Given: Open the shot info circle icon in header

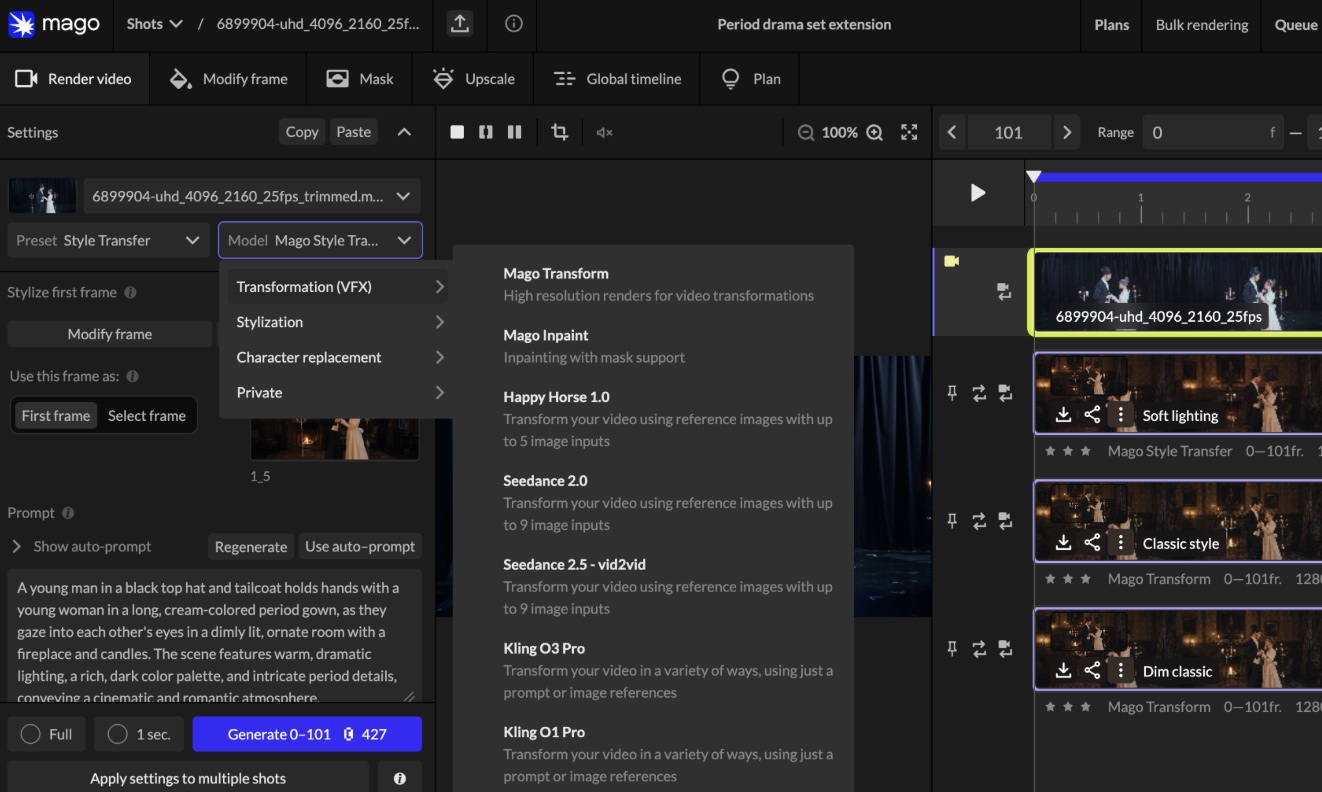Looking at the screenshot, I should click(x=514, y=24).
